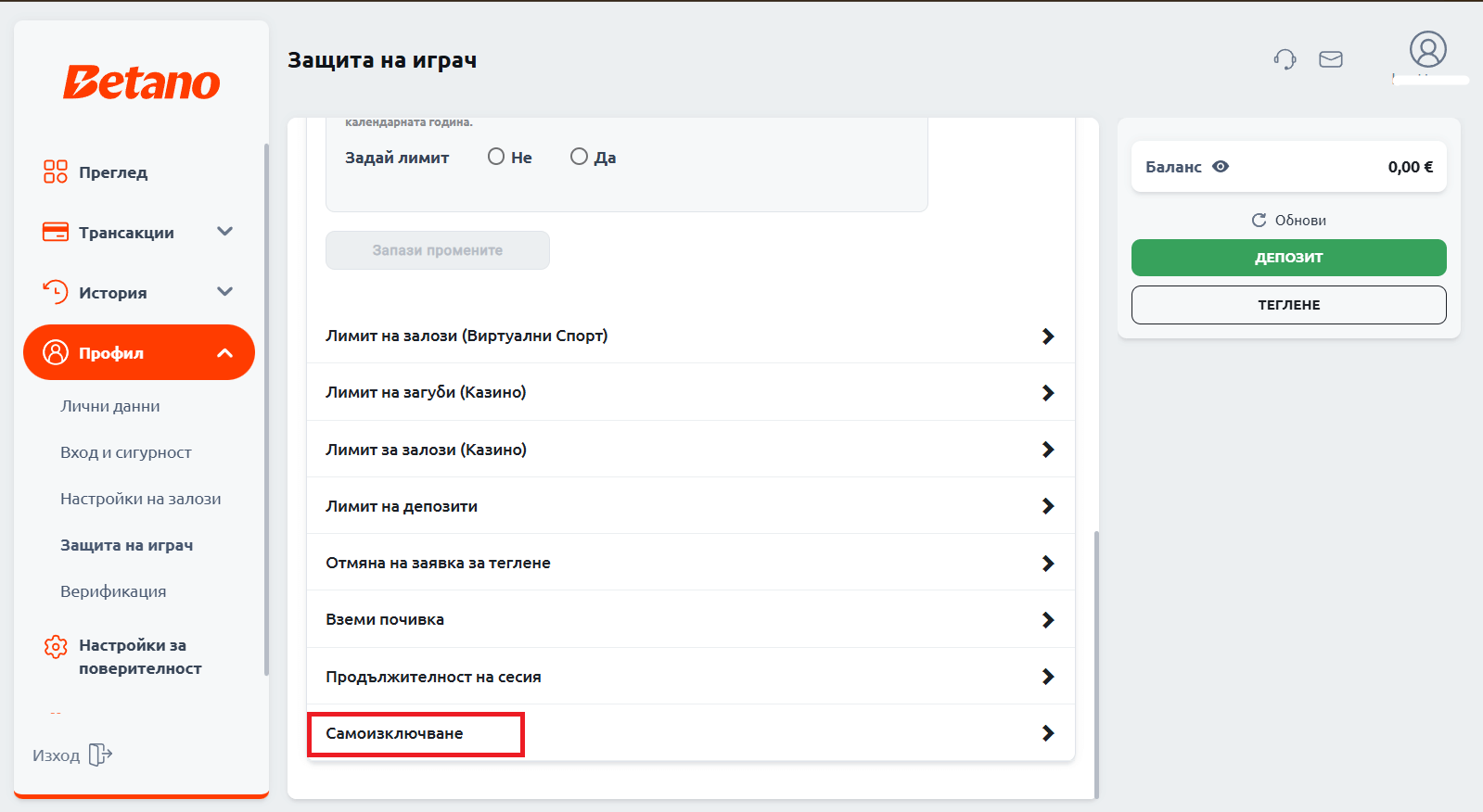Click Лимит за залози (Казино) label
Screen dimensions: 1483x812
(x=426, y=450)
